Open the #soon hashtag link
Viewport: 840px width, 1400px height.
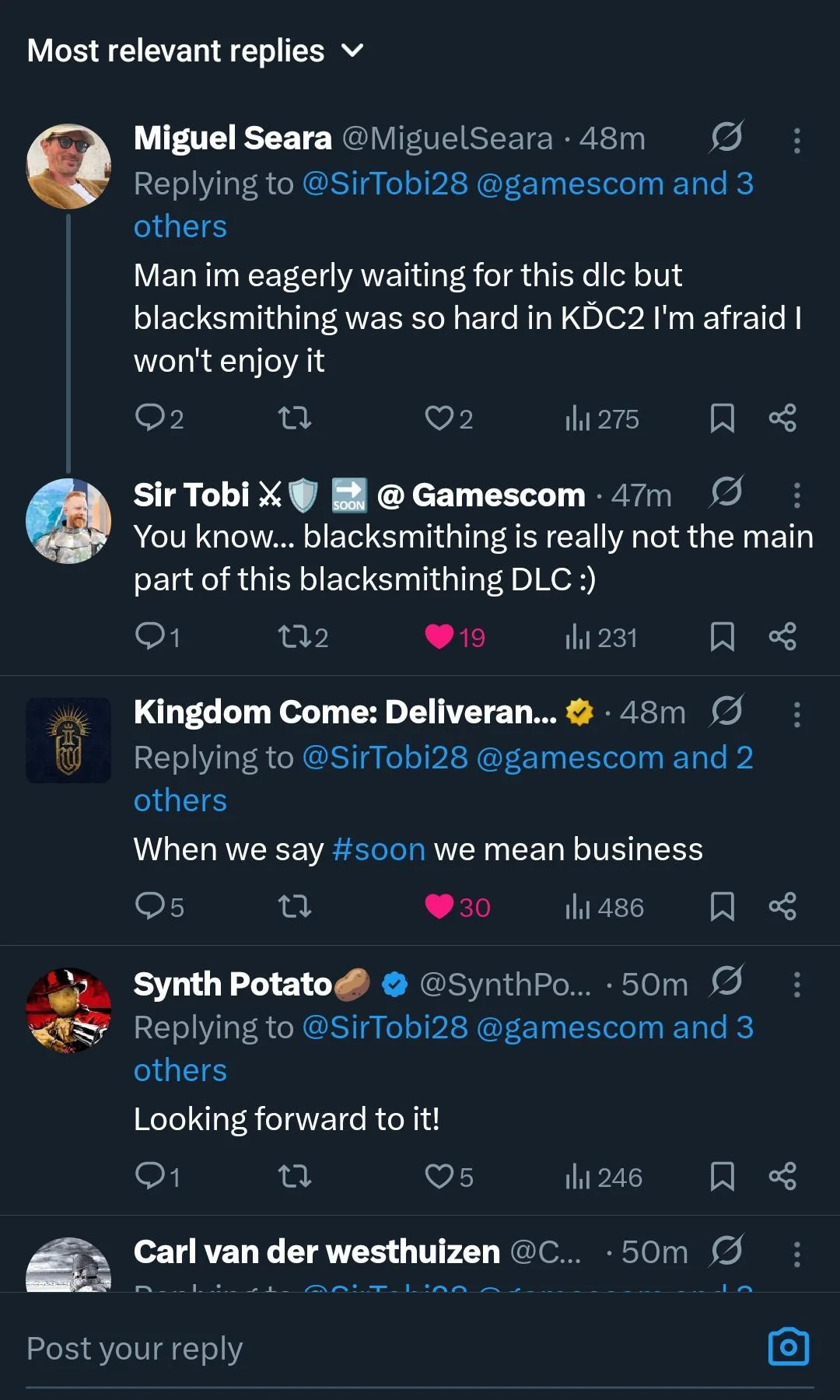[379, 849]
